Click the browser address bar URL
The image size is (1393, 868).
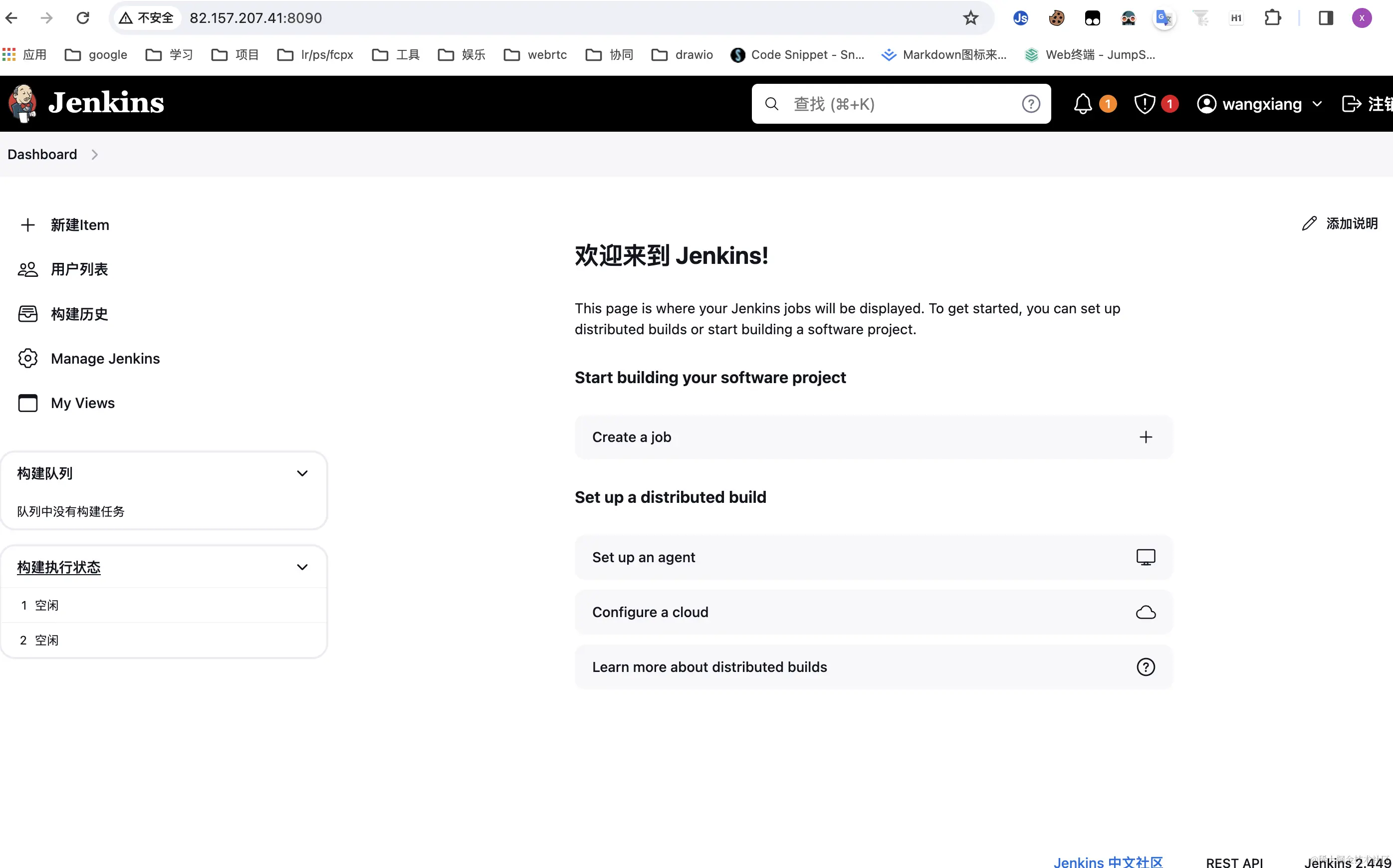[255, 18]
